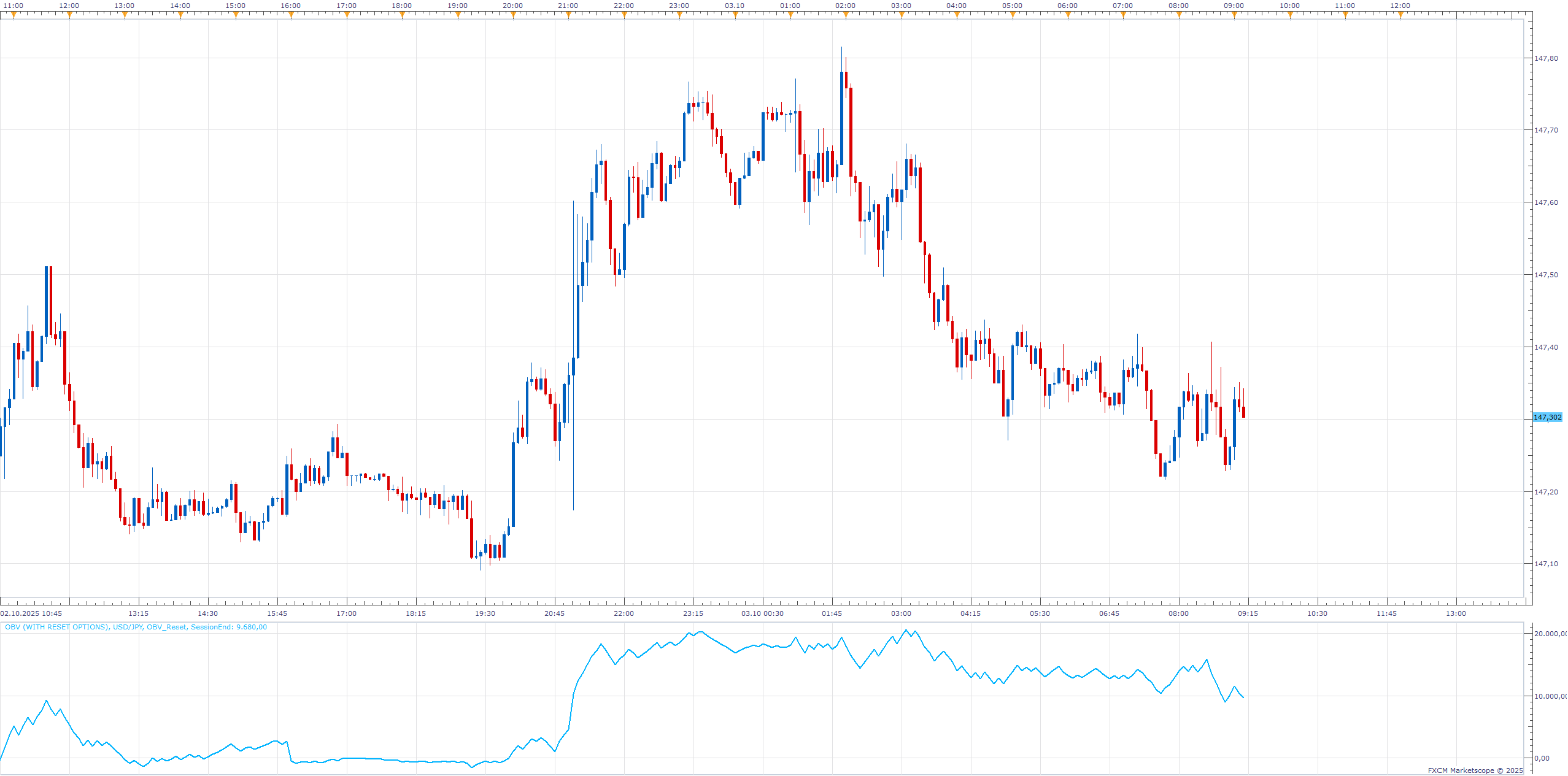Select the 18:15 time axis label
Viewport: 1568px width, 776px height.
point(416,613)
